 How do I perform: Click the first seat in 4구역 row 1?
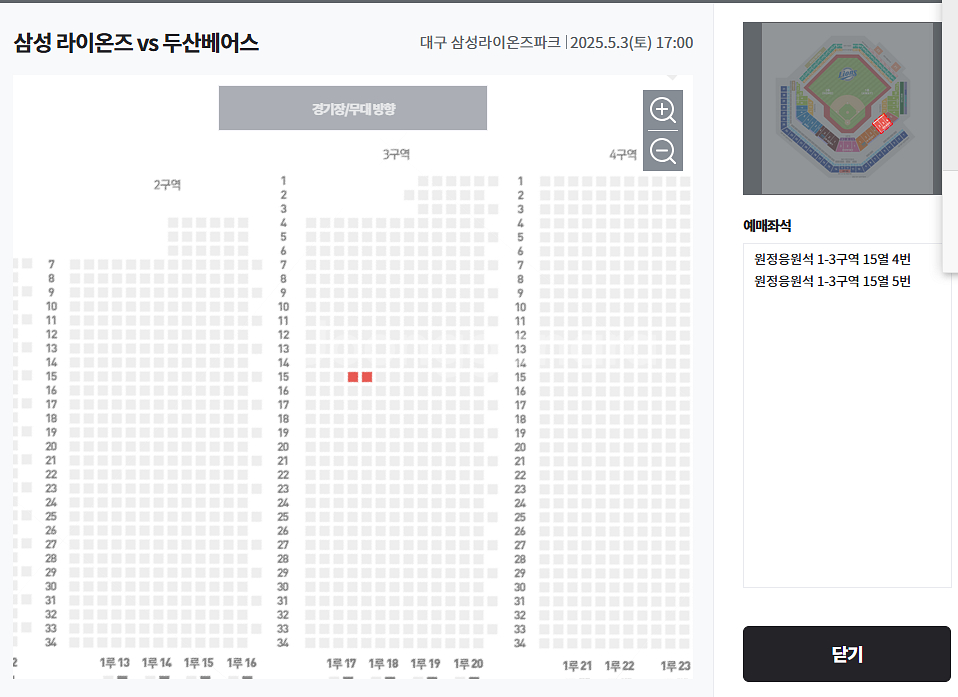(x=544, y=181)
